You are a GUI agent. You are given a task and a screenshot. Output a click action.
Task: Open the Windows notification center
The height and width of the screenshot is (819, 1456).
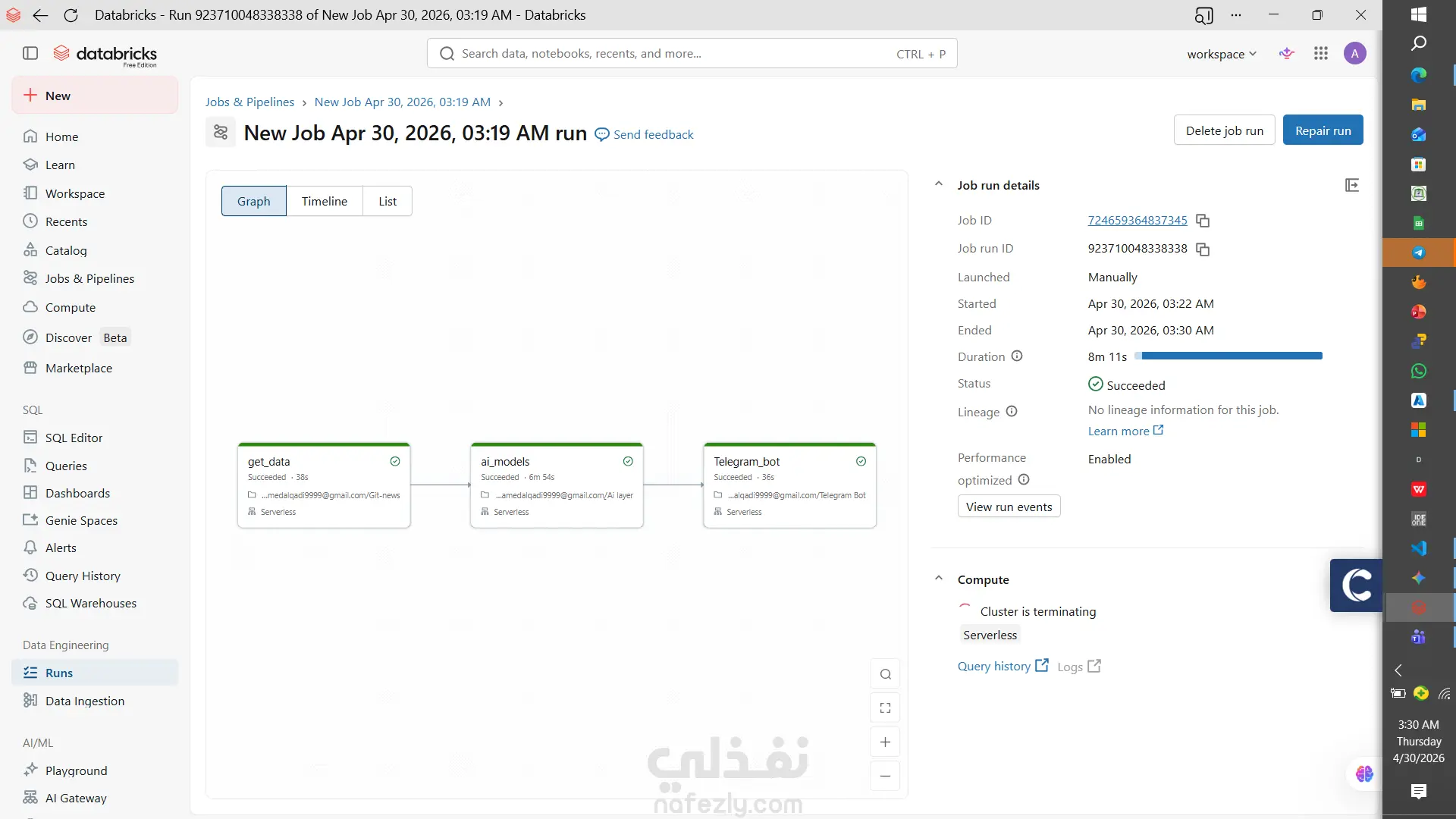pos(1418,792)
